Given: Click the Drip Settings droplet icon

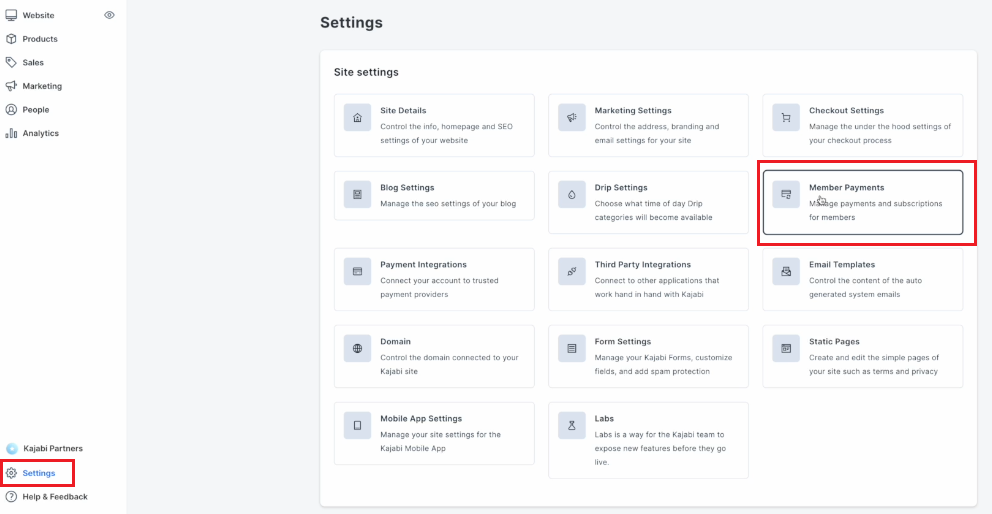Looking at the screenshot, I should click(x=572, y=195).
